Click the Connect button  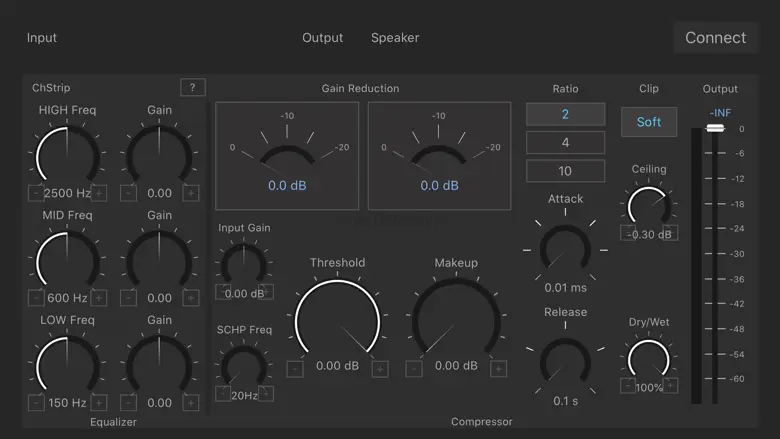click(715, 38)
